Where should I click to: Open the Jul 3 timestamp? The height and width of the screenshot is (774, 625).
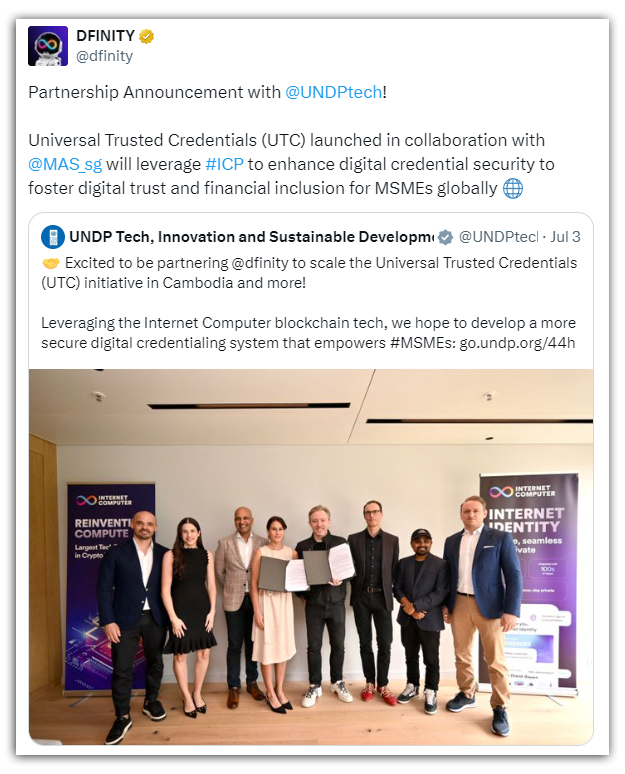564,237
